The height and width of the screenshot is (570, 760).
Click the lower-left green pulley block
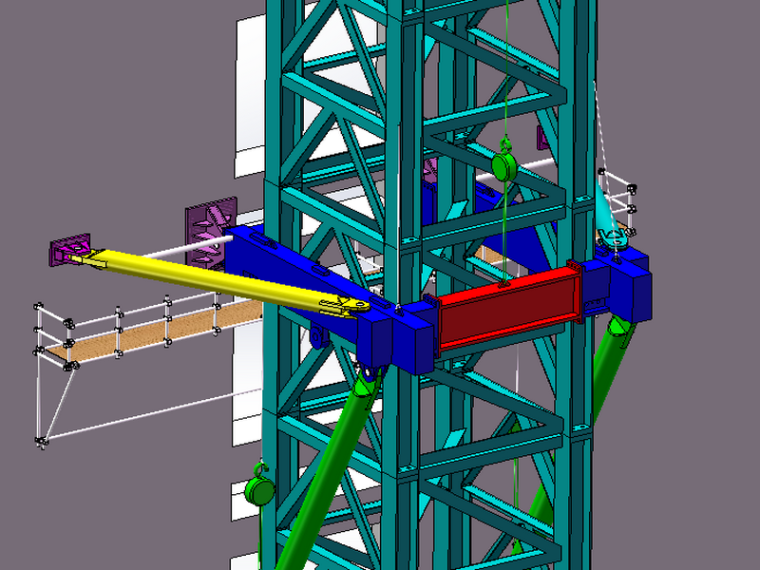[x=260, y=490]
